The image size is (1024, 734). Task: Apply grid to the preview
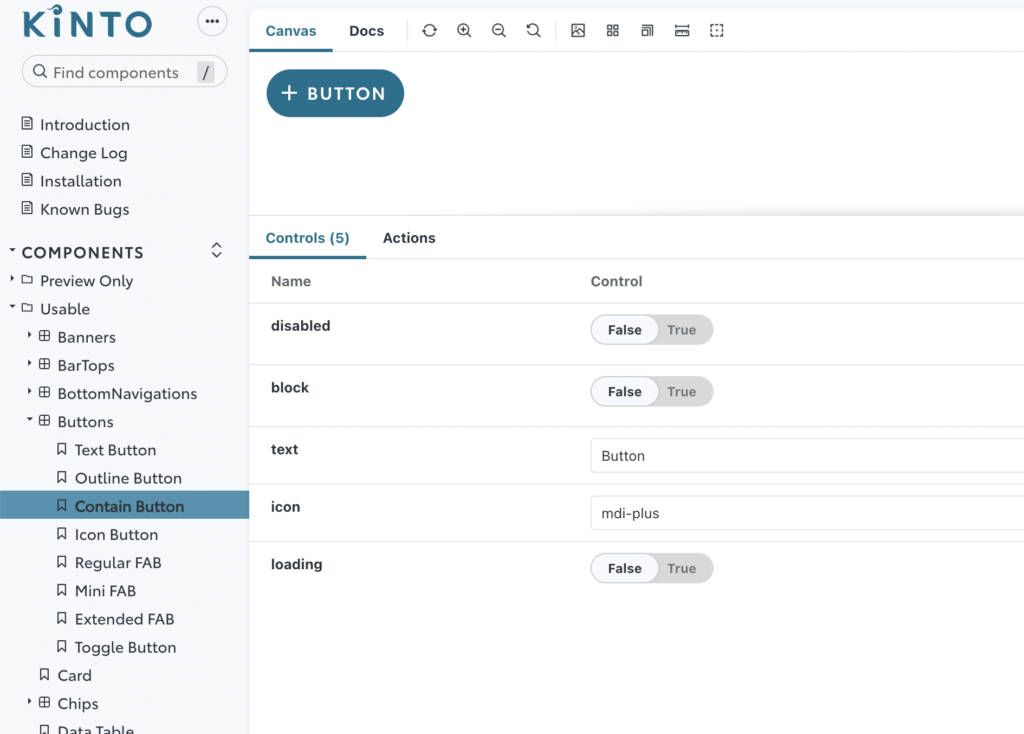point(613,31)
